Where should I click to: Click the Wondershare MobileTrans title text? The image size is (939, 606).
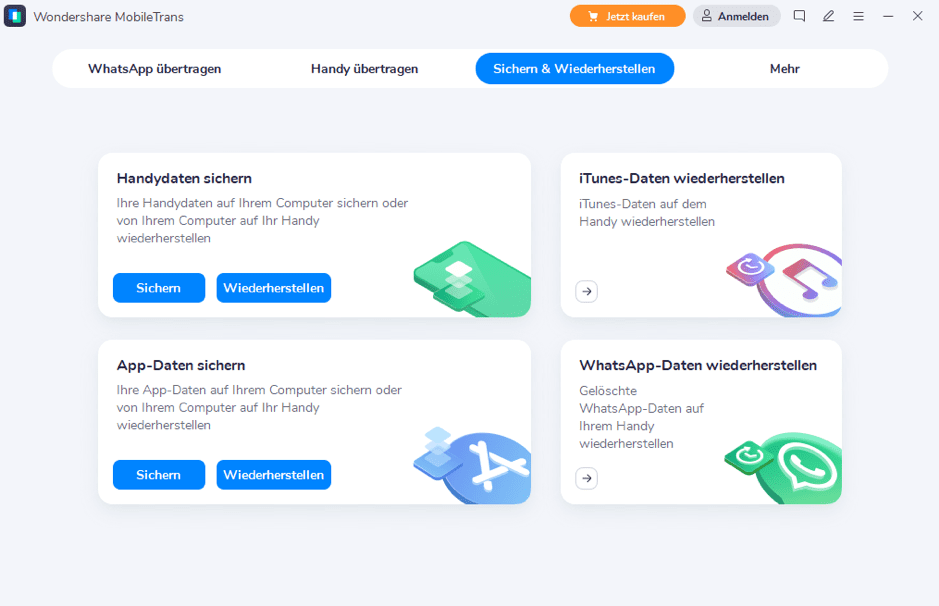[x=108, y=17]
